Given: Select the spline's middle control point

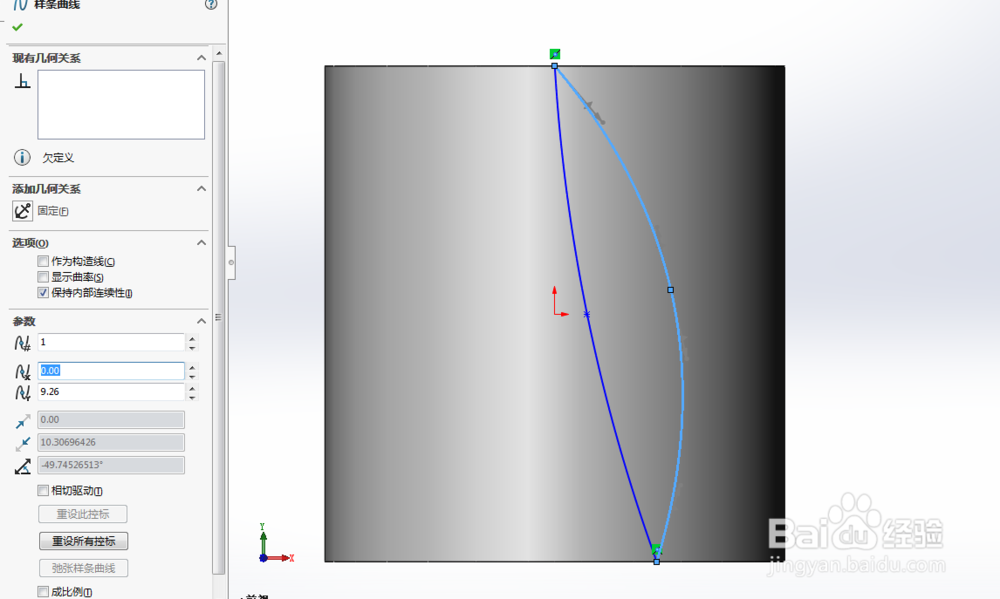Looking at the screenshot, I should coord(670,290).
